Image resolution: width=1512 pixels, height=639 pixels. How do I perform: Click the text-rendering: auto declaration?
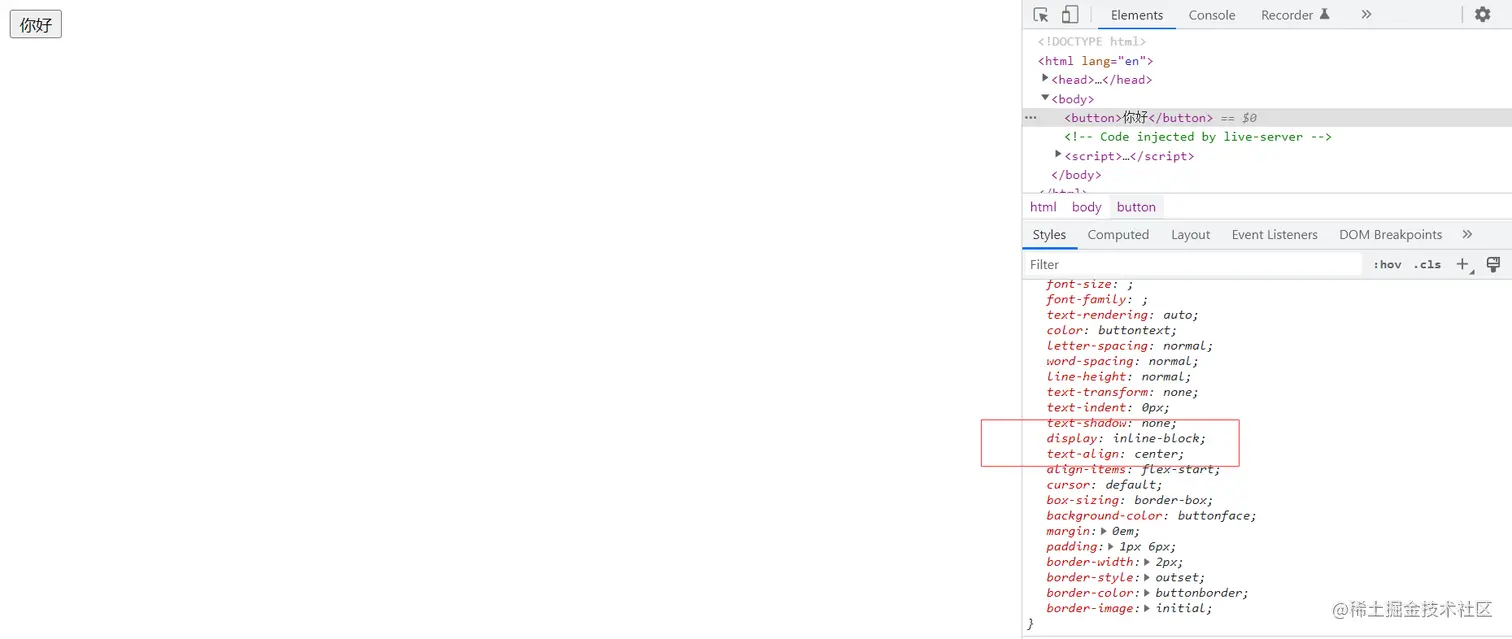pos(1122,315)
